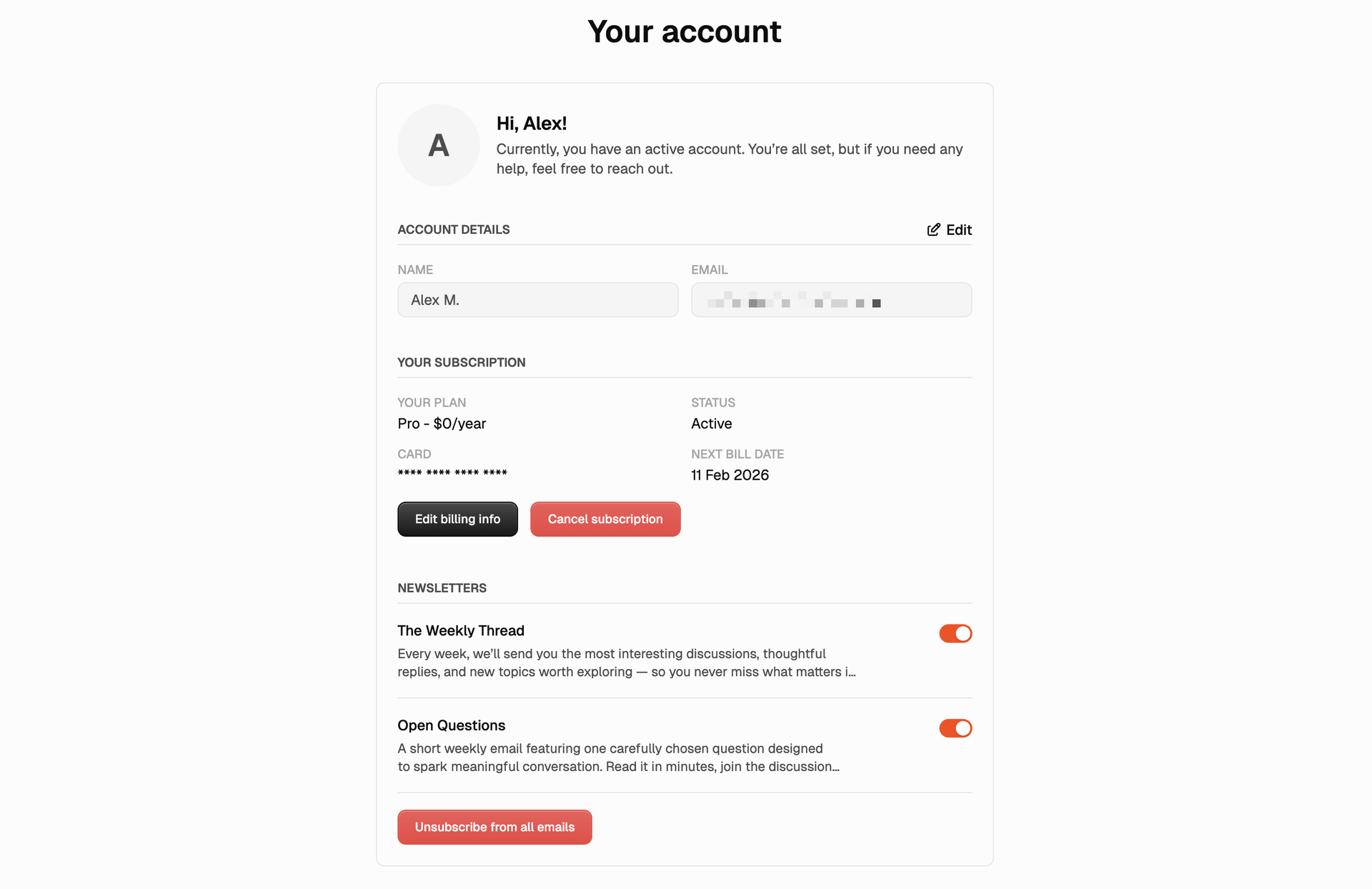This screenshot has height=889, width=1372.
Task: Click the avatar circle with letter A
Action: [x=438, y=145]
